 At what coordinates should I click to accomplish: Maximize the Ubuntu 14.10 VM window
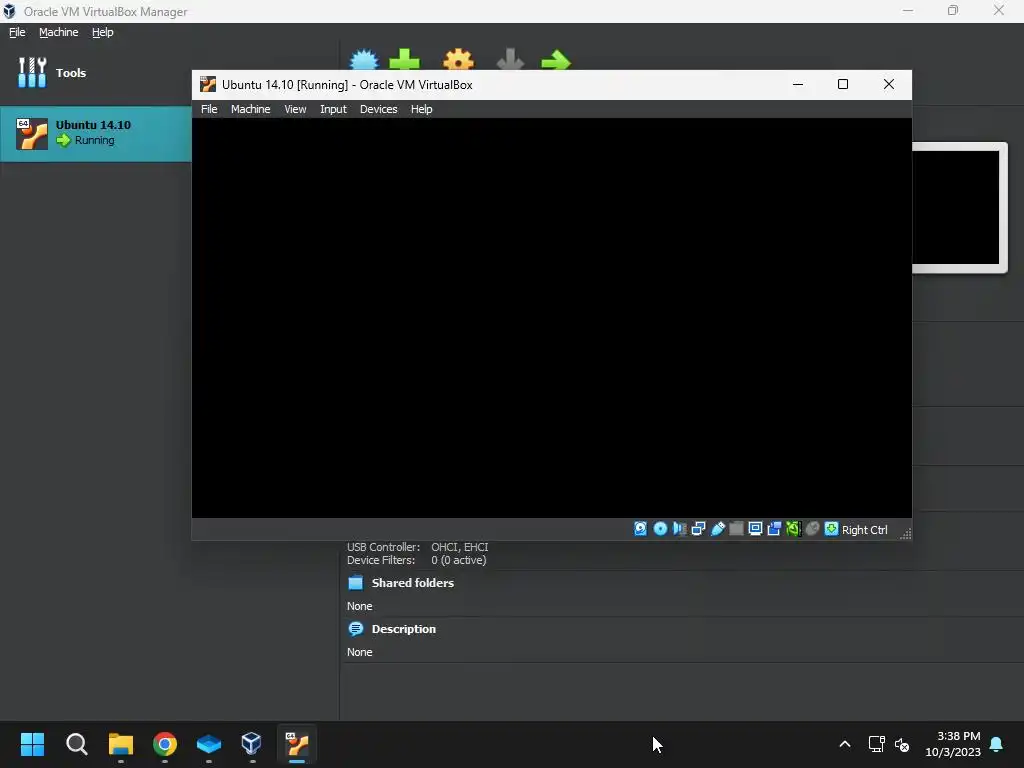click(x=842, y=84)
